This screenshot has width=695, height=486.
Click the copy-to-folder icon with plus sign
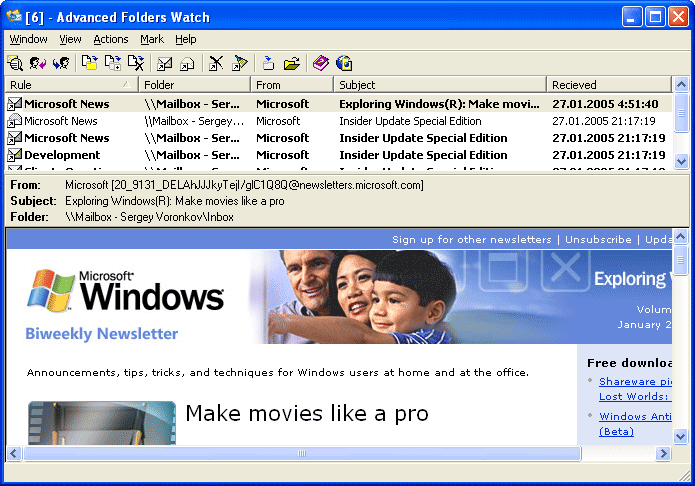tap(113, 63)
